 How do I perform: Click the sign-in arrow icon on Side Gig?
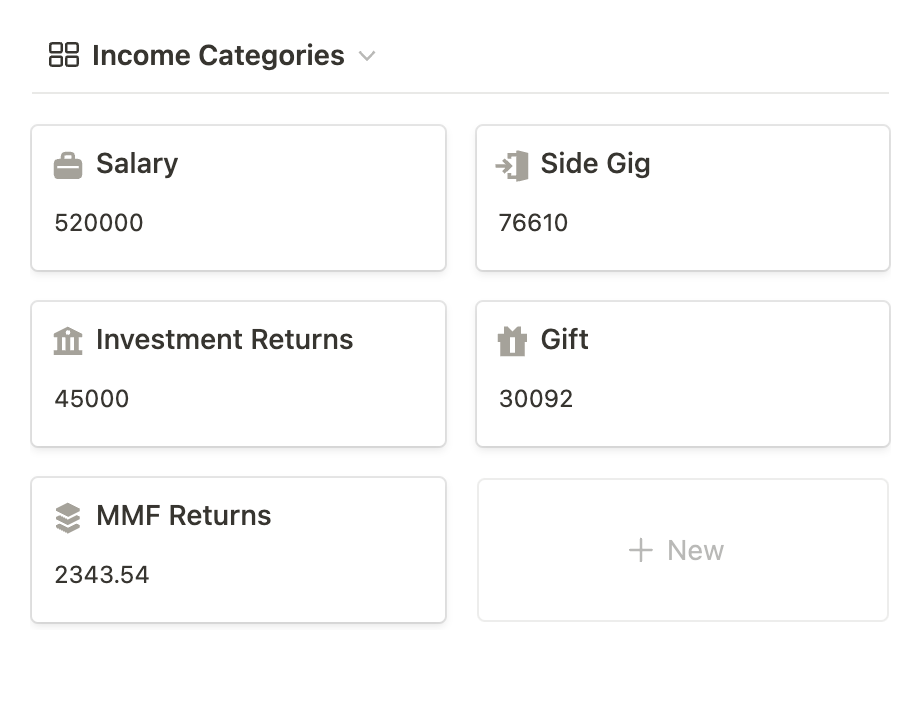(x=512, y=165)
